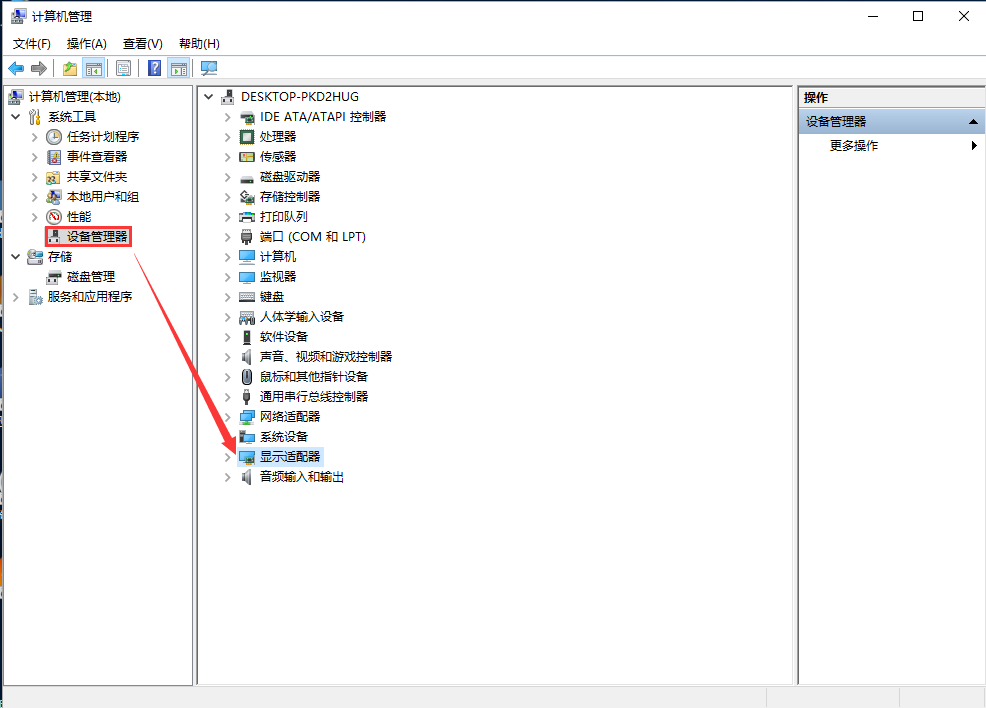
Task: Click the 系统工具 tools icon
Action: click(x=35, y=117)
